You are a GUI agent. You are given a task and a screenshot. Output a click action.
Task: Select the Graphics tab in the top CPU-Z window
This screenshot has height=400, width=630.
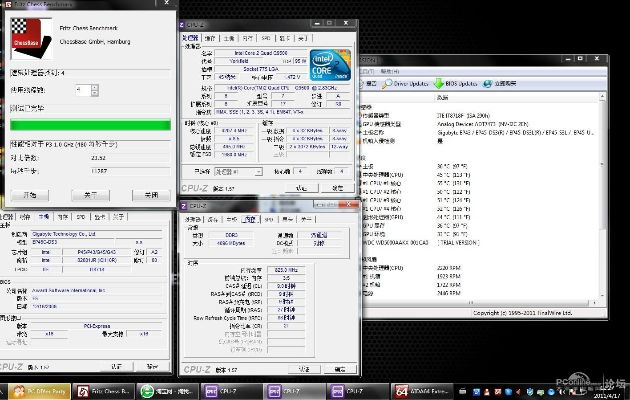coord(285,39)
